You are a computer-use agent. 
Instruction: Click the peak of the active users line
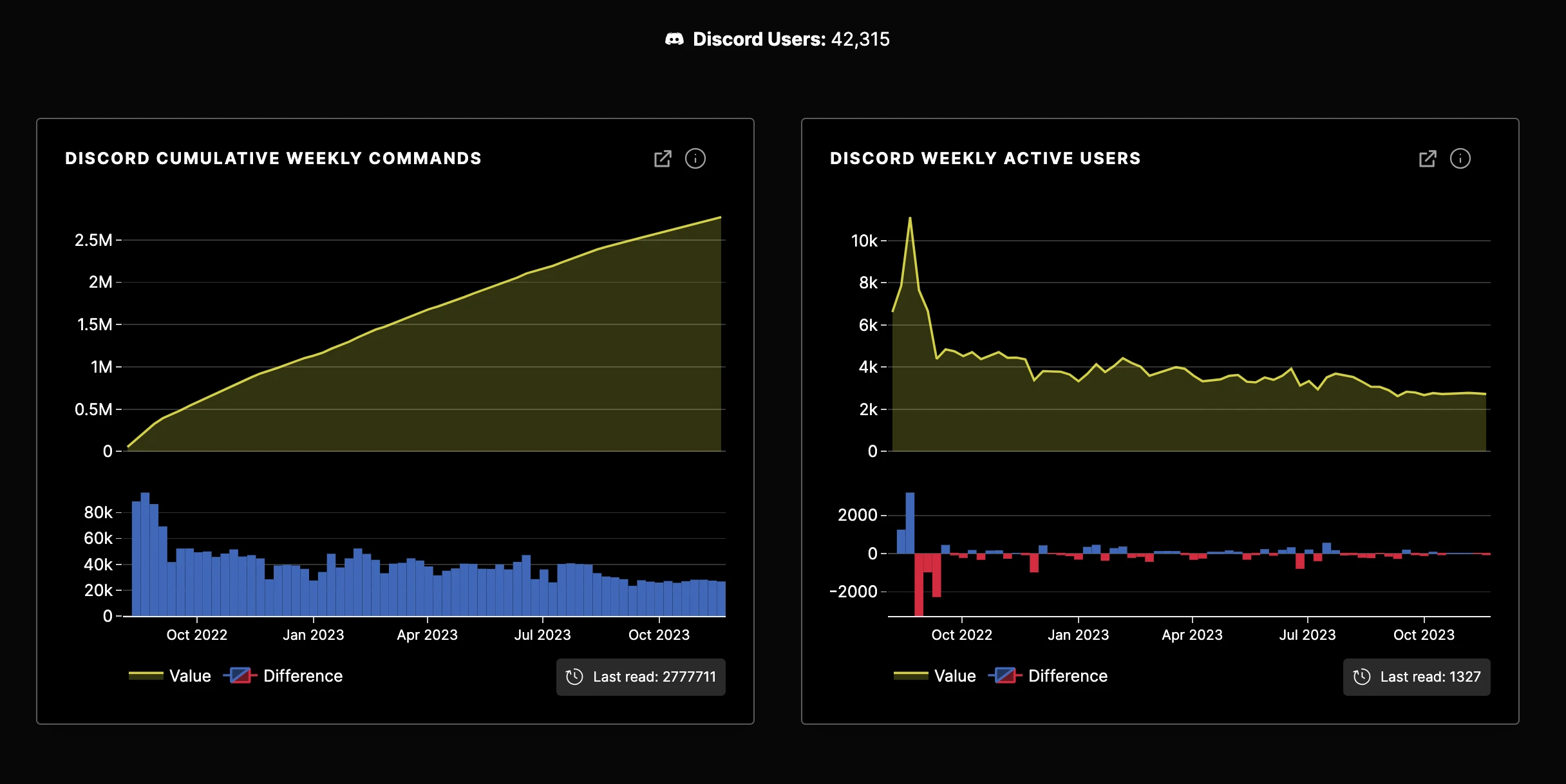910,218
